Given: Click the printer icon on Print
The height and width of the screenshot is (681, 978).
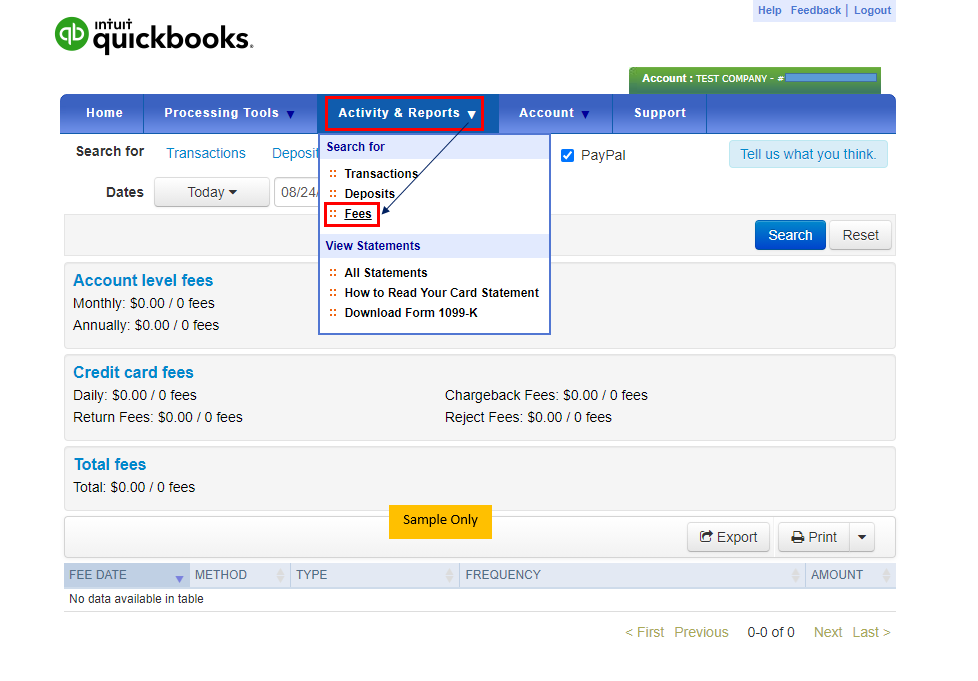Looking at the screenshot, I should [x=797, y=537].
